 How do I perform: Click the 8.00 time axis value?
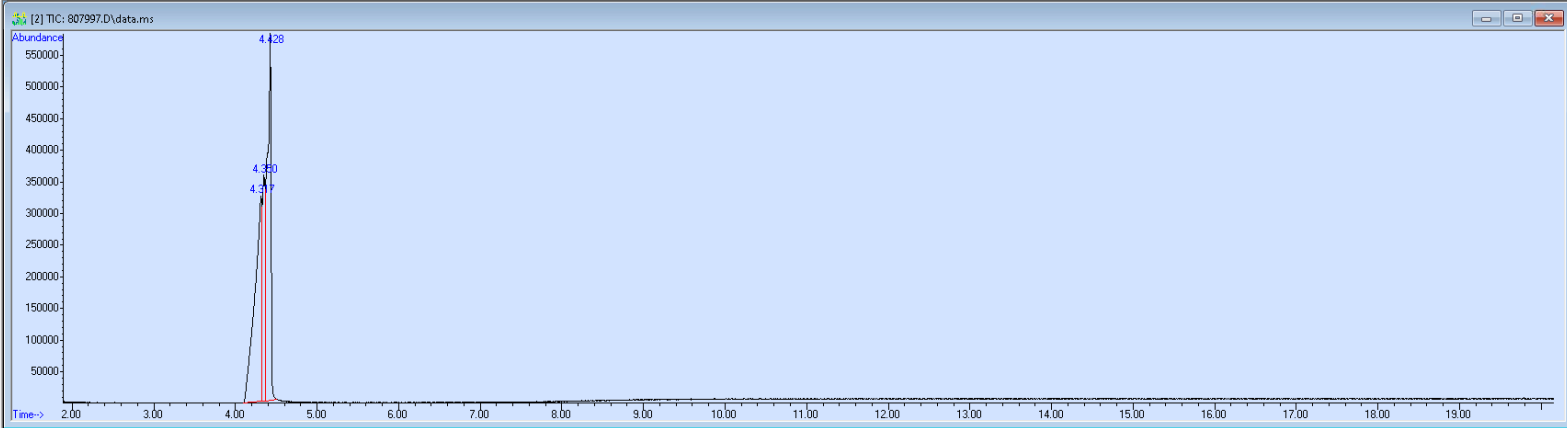[561, 413]
